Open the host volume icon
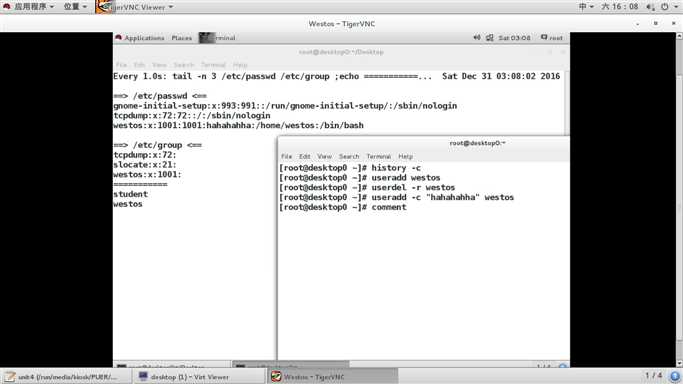The image size is (683, 384). click(x=650, y=7)
